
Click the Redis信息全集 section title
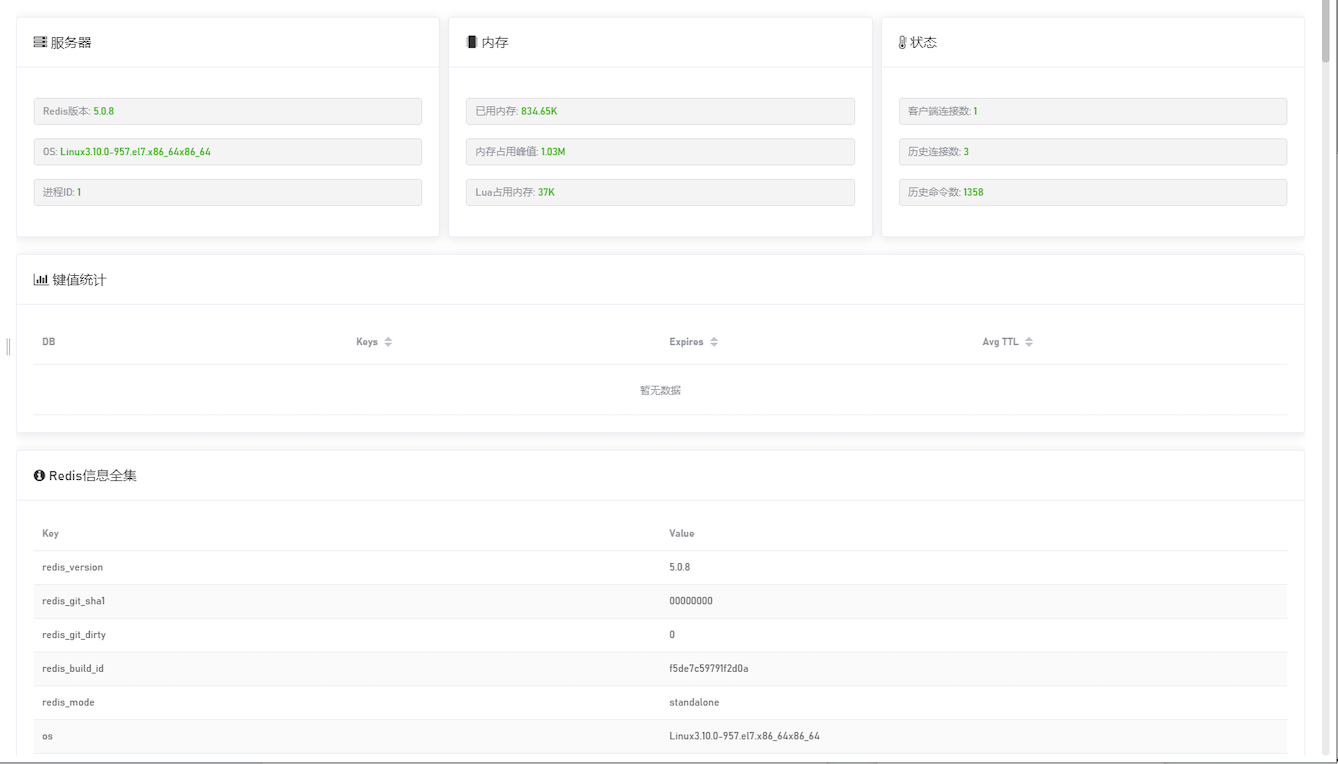pos(93,476)
